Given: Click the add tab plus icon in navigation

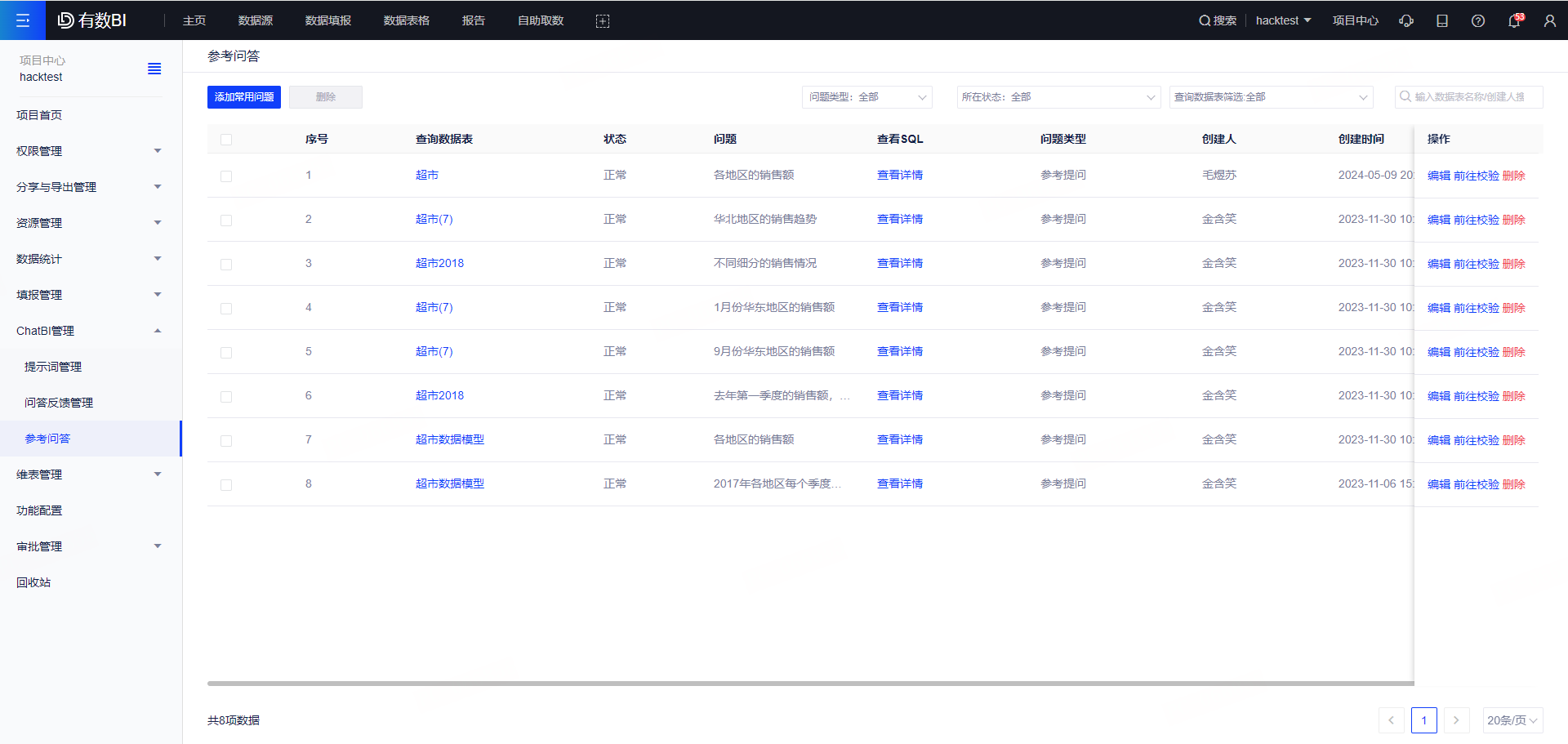Looking at the screenshot, I should [603, 21].
